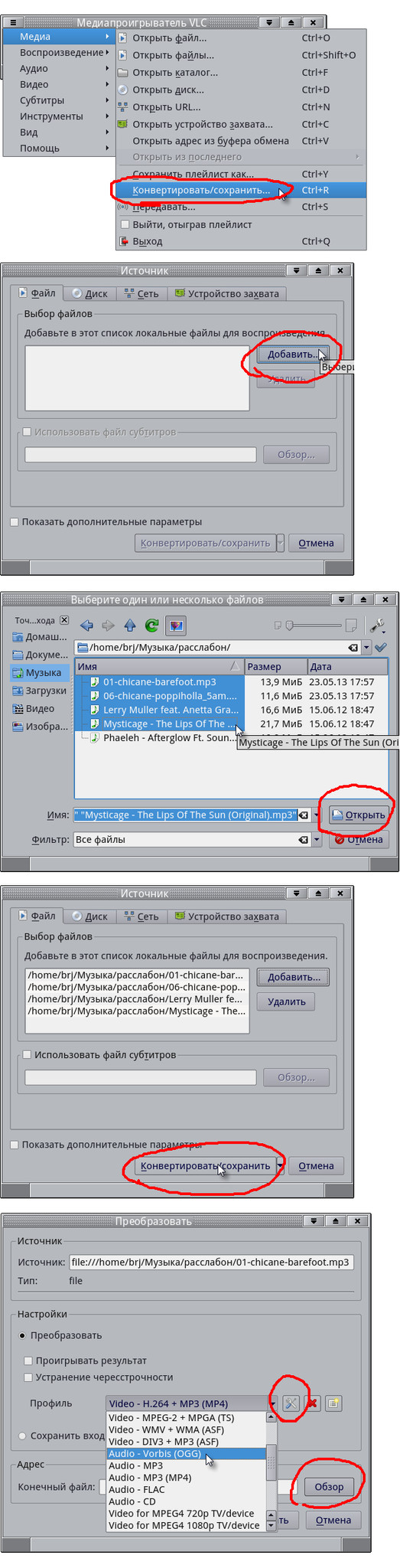Switch to the Диск tab in the empty Источник window

point(90,294)
